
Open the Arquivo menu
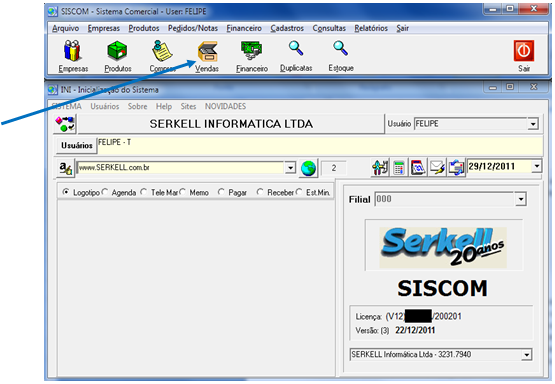65,28
